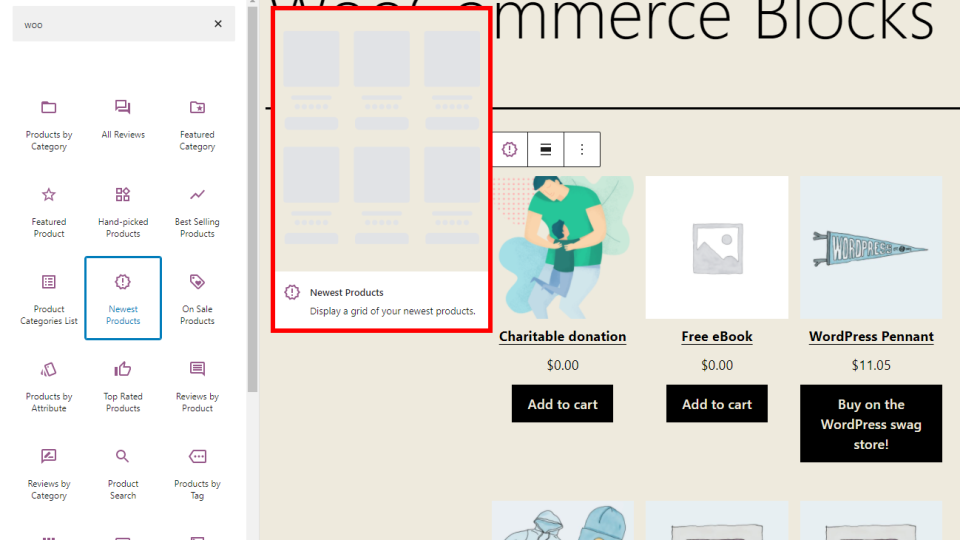Insert the Featured Product block
Screen dimensions: 960x540
point(49,212)
